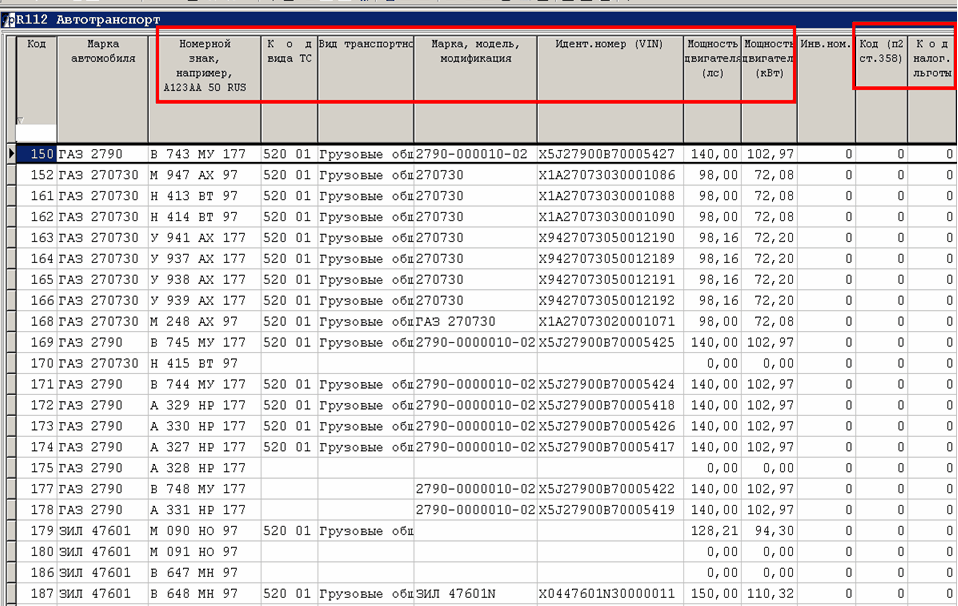Click license plate А 330 НР 177
Viewport: 958px width, 606px height.
(198, 426)
